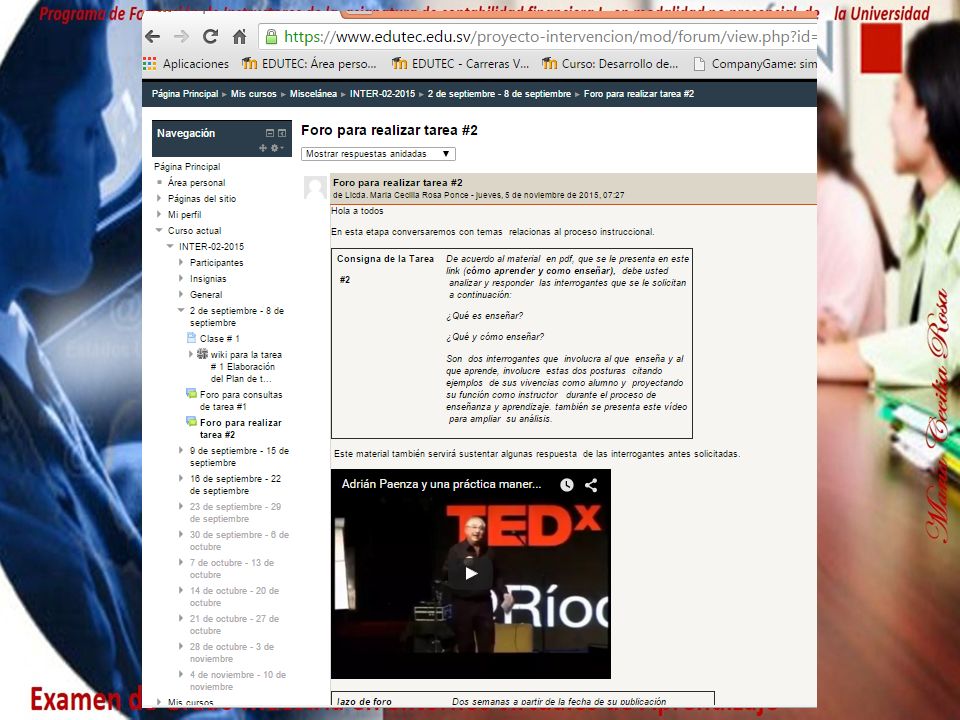Open the Clase # 1 page icon
Screen dimensions: 960x720
[191, 338]
